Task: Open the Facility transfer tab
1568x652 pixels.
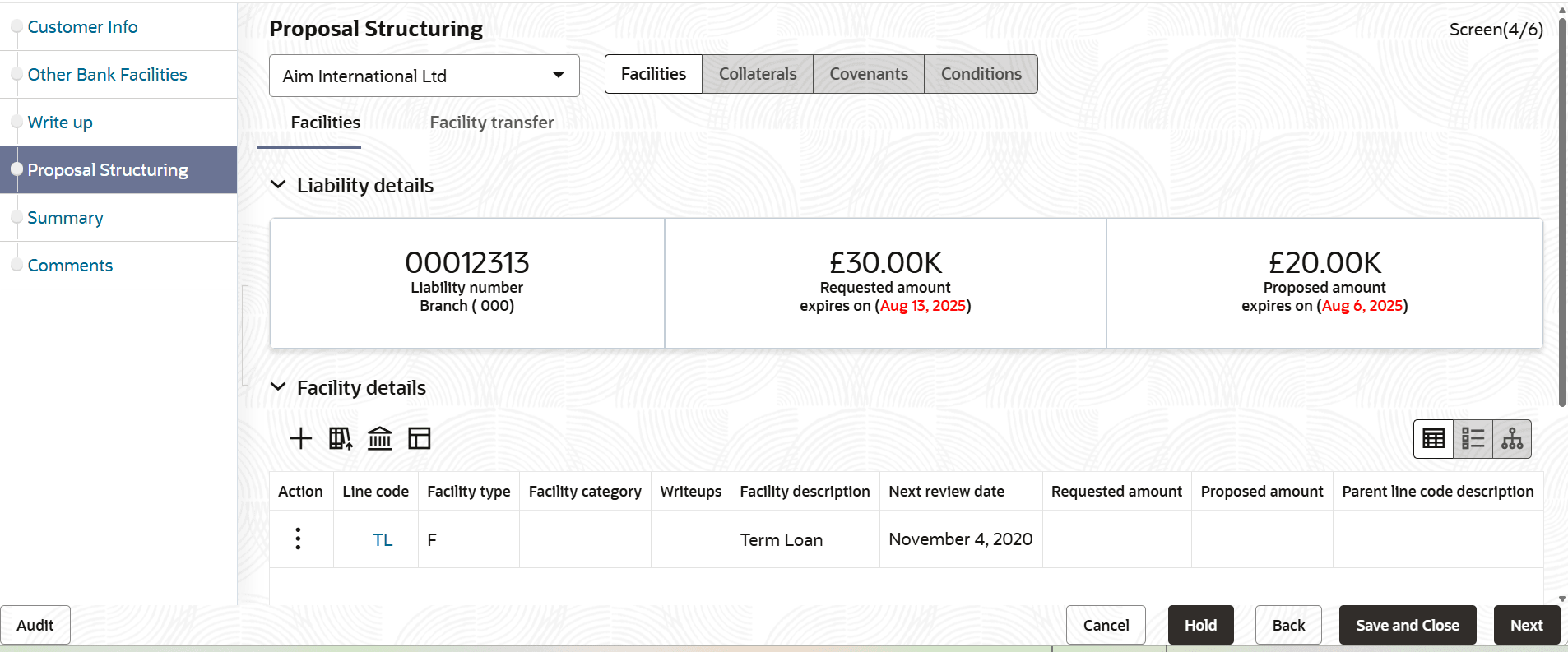Action: tap(491, 123)
